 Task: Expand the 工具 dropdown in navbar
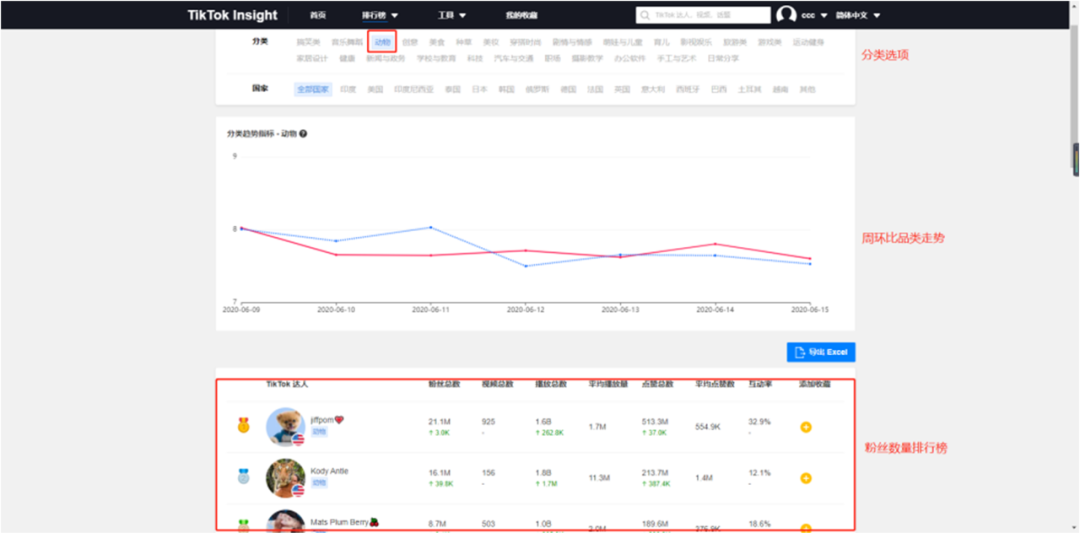click(x=451, y=15)
